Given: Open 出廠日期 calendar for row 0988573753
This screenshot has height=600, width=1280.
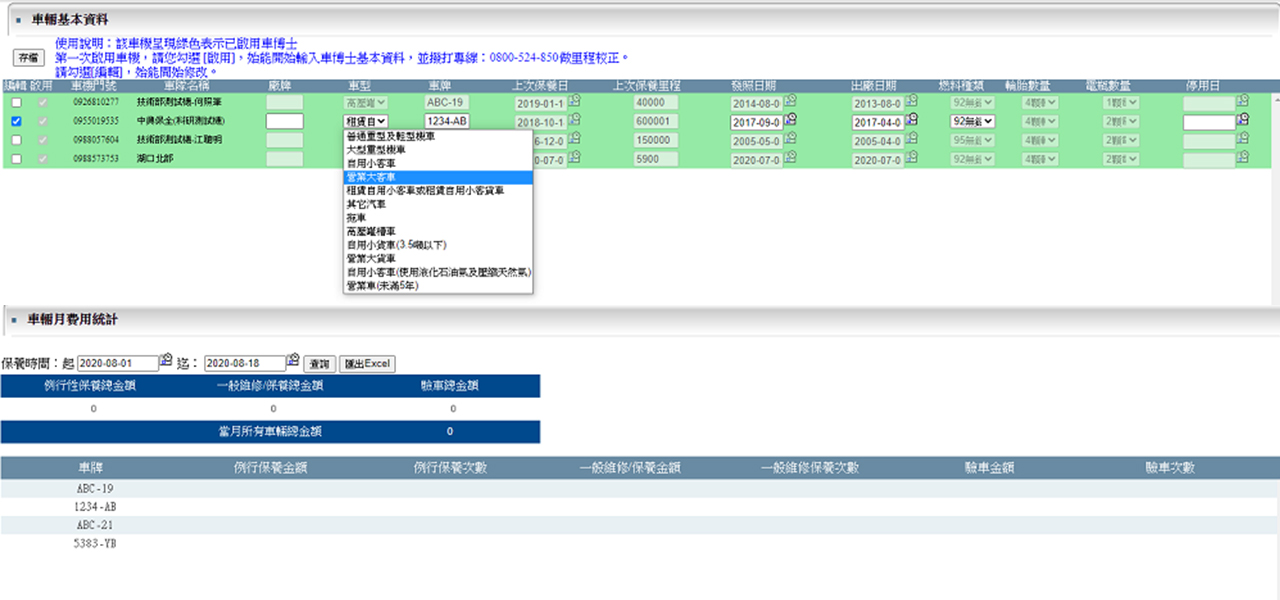Looking at the screenshot, I should pos(911,158).
